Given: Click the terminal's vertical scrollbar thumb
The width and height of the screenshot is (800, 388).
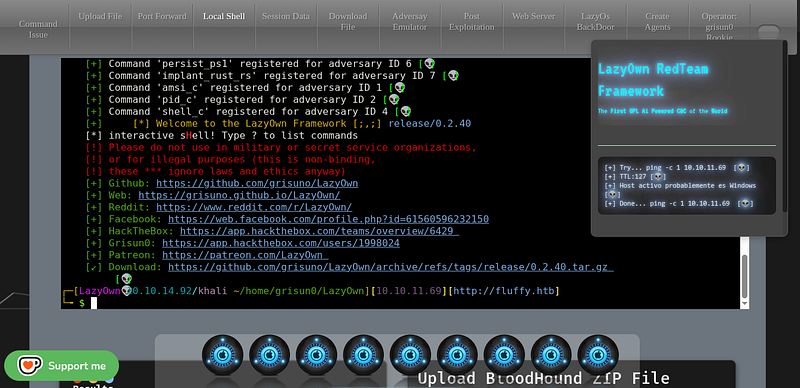Looking at the screenshot, I should pyautogui.click(x=745, y=276).
